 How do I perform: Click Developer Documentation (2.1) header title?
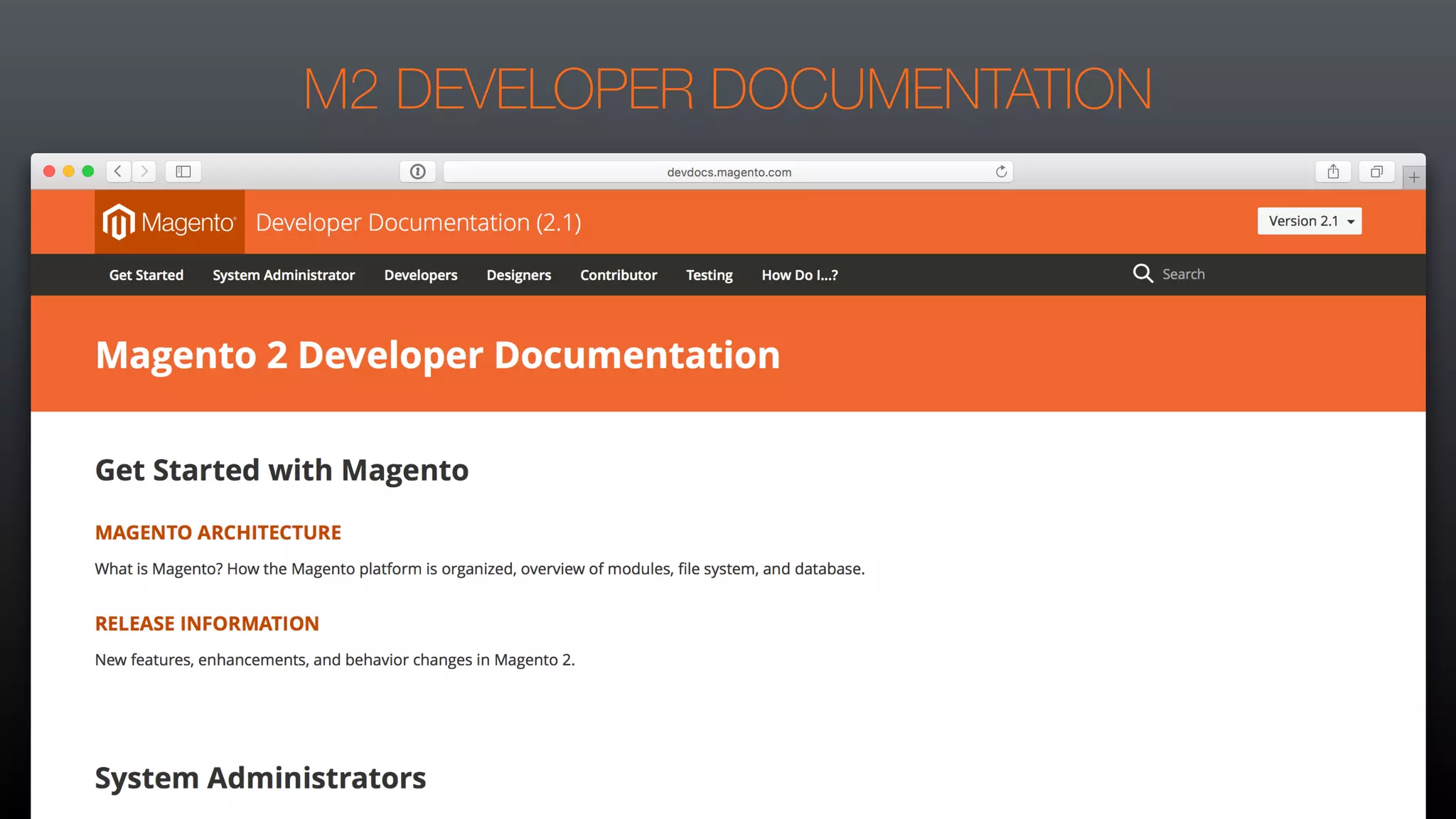pos(419,223)
